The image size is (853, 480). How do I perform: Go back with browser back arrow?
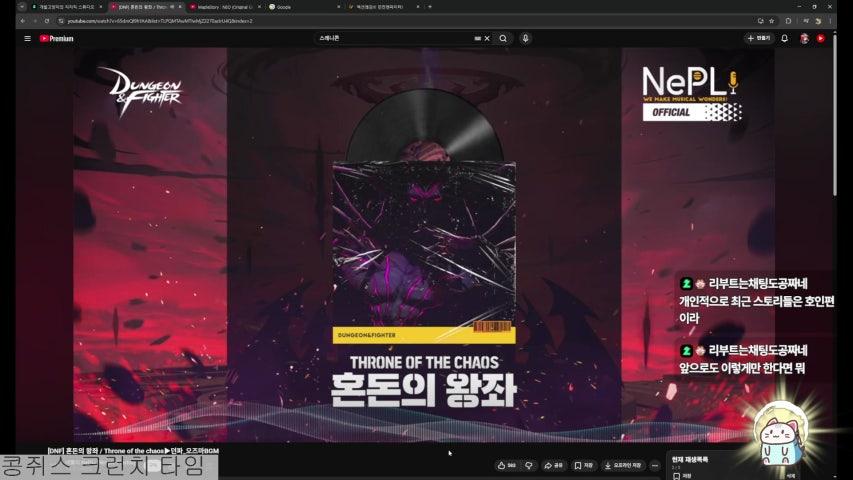(23, 21)
